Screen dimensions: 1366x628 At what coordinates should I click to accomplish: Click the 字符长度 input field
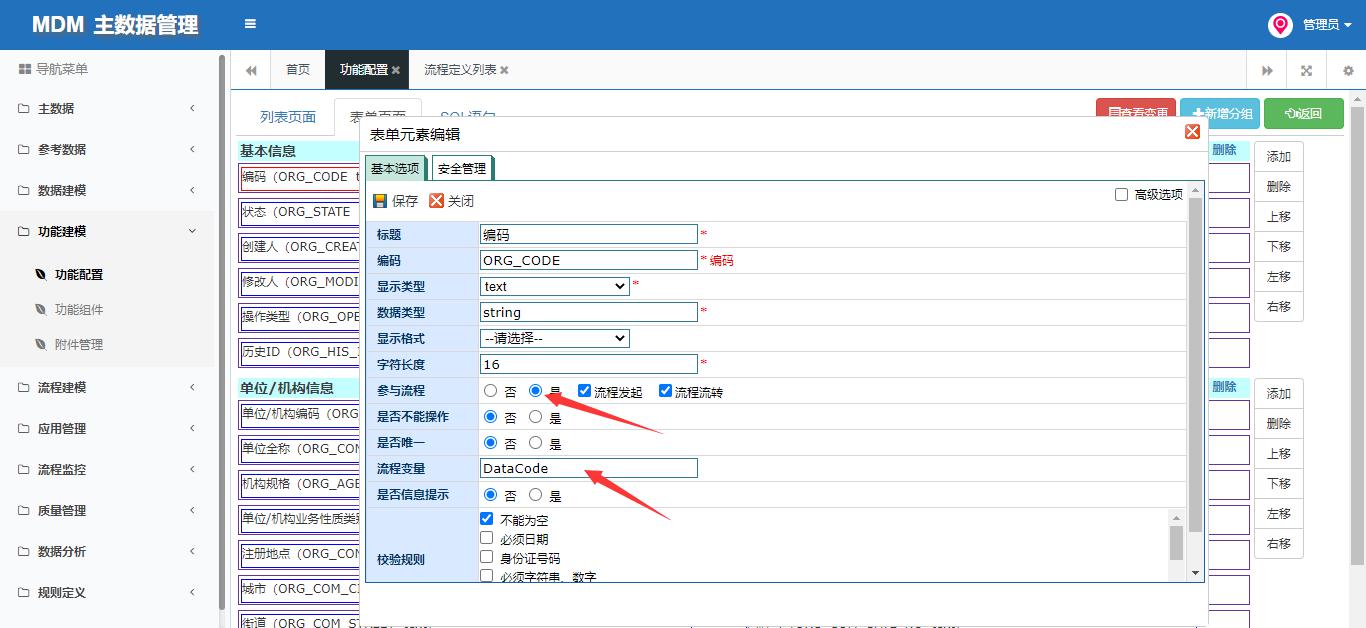589,364
